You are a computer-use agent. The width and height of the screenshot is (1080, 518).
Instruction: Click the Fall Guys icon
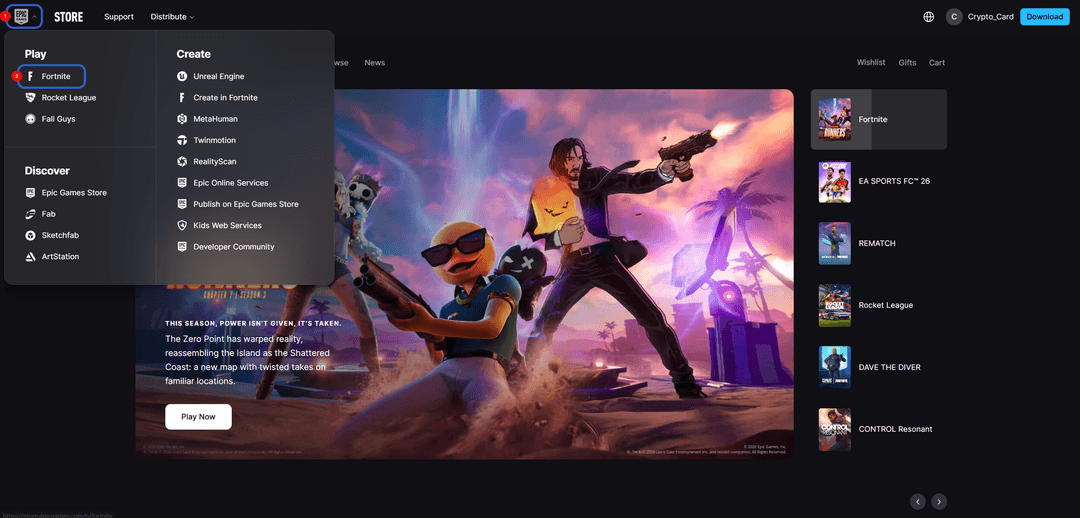click(x=30, y=119)
